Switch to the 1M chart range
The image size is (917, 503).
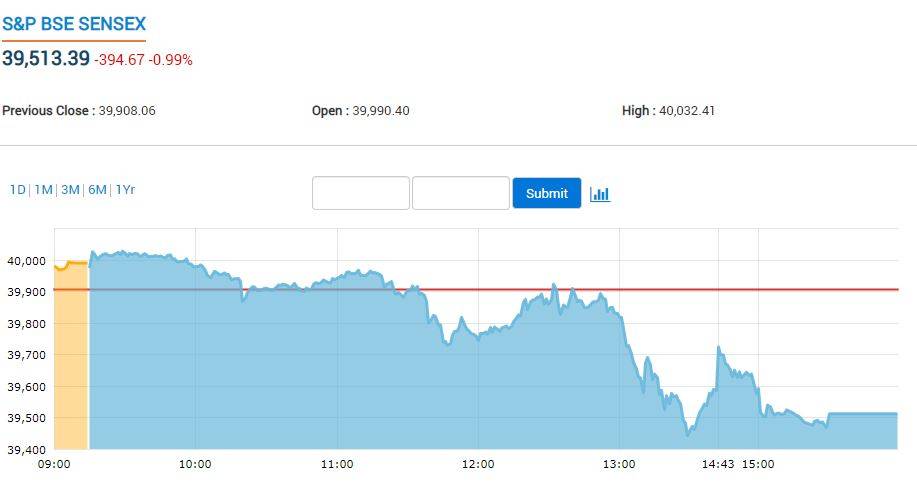pyautogui.click(x=43, y=190)
